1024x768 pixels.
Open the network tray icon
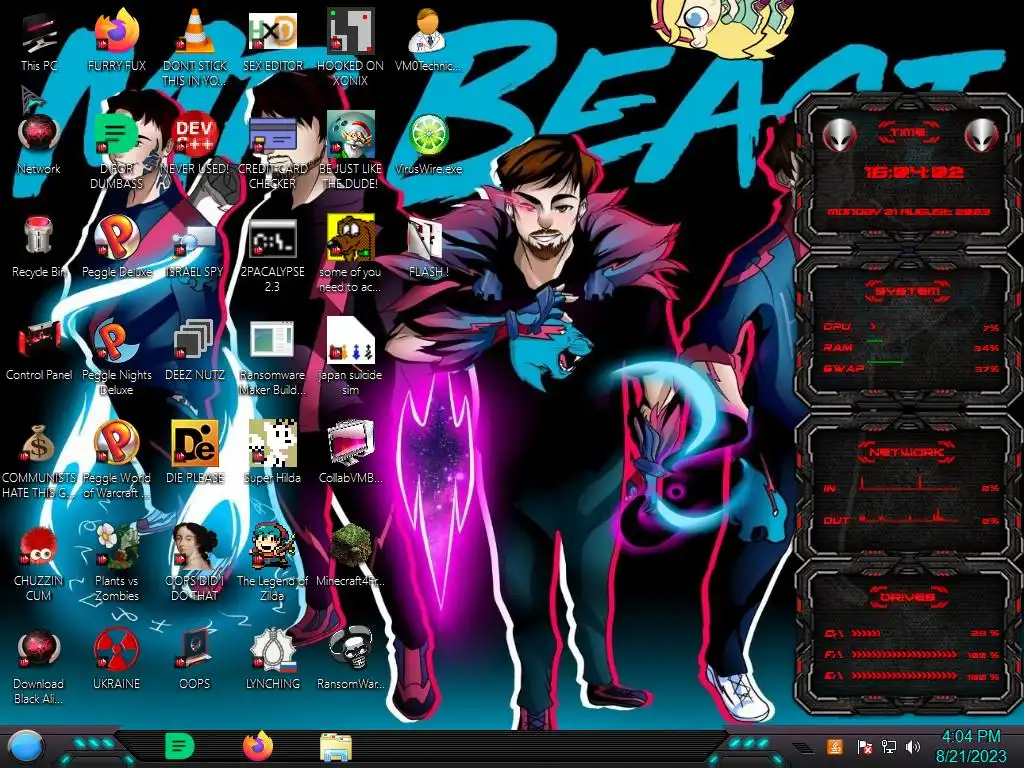pos(889,746)
